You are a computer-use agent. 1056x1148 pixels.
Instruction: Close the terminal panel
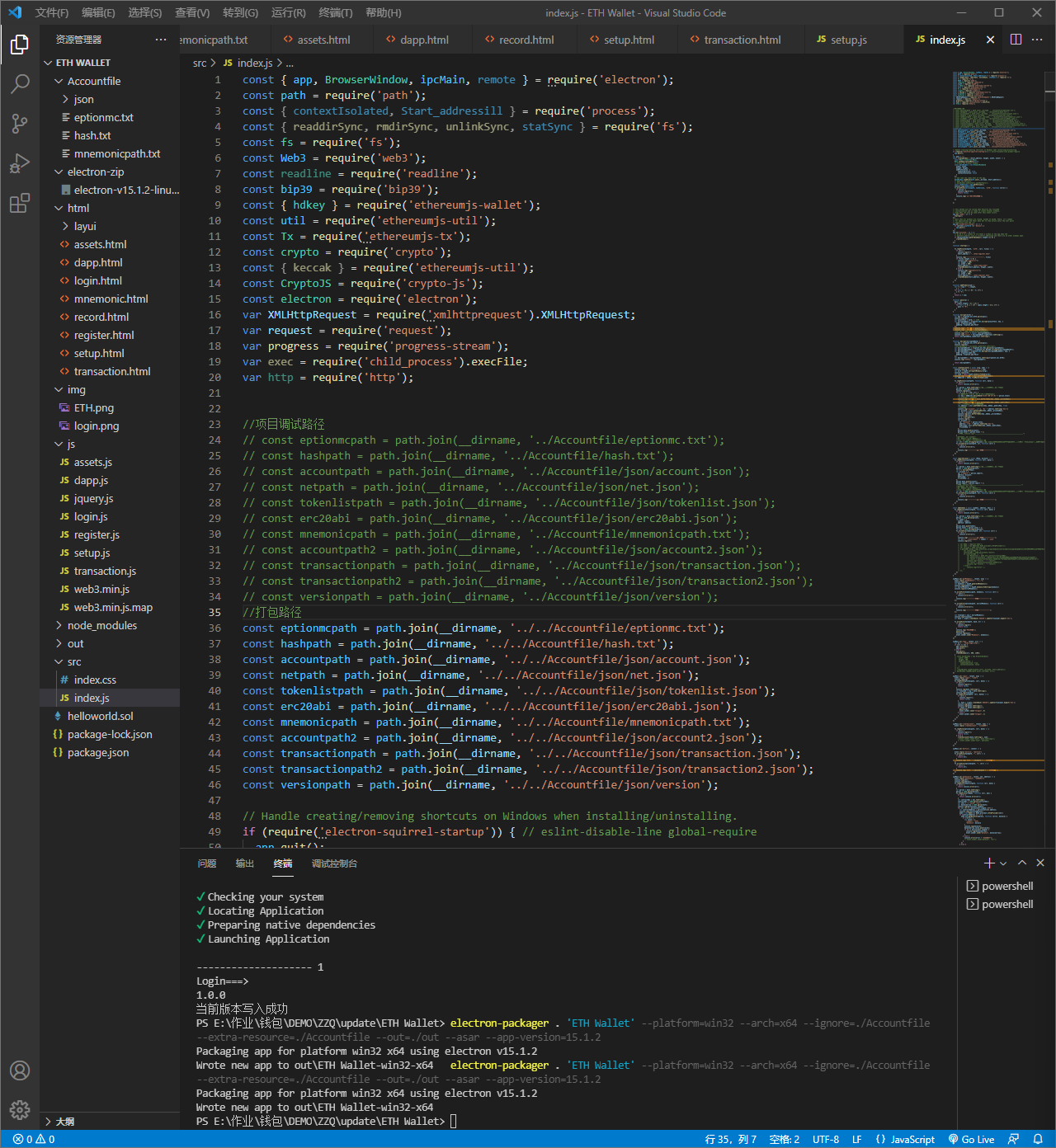click(x=1040, y=863)
